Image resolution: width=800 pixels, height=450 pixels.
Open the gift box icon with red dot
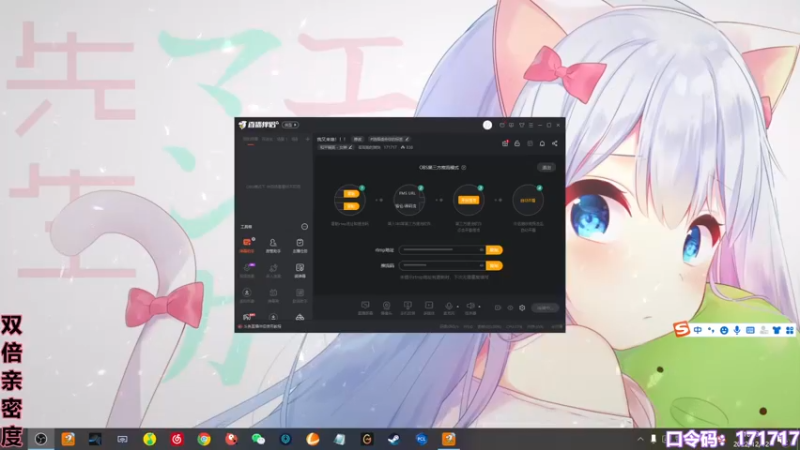[505, 143]
